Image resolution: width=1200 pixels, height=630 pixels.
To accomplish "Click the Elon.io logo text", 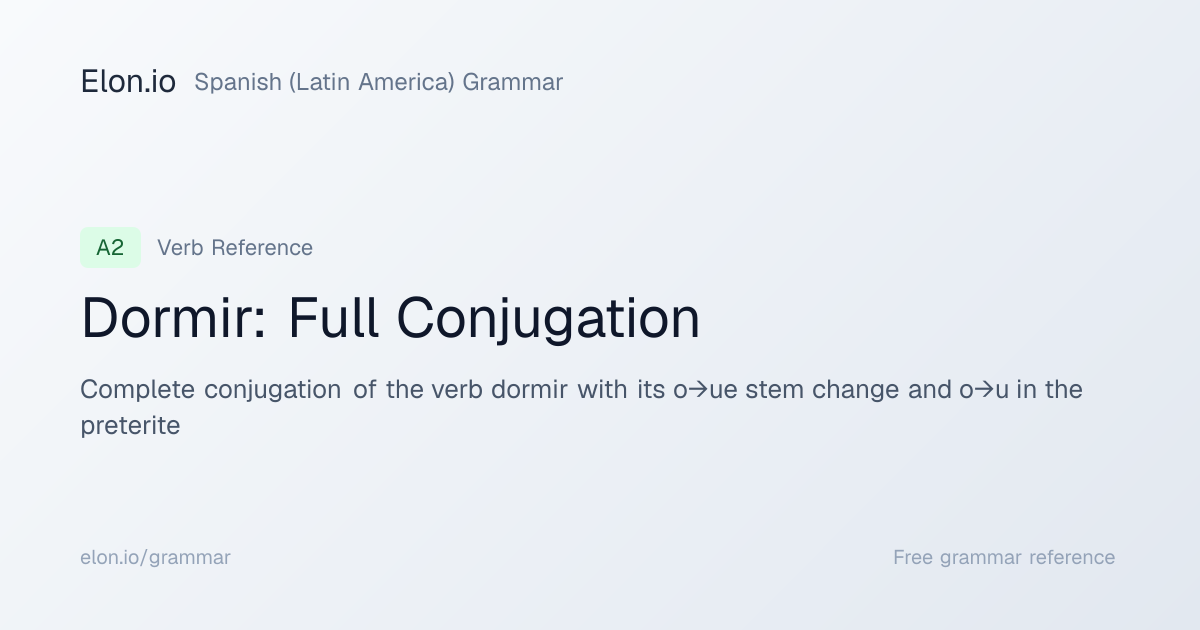I will 128,82.
